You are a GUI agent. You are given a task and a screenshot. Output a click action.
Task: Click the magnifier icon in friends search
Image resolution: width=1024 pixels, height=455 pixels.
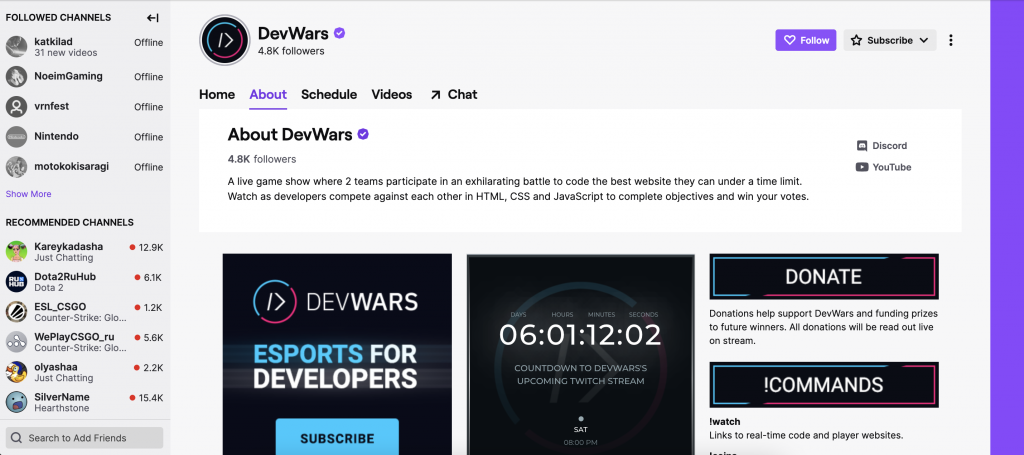point(16,438)
